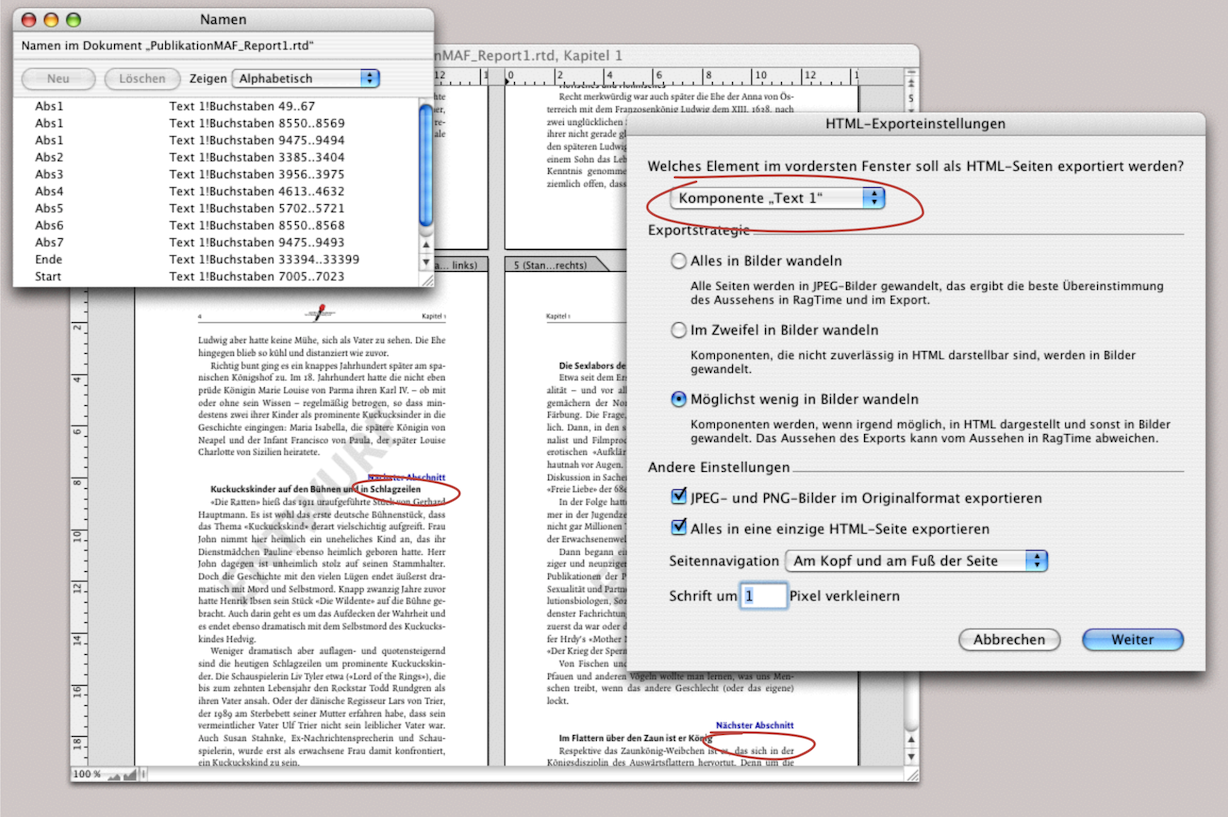Click the red pen logo in page header
Screen dimensions: 1228x817
pos(318,313)
